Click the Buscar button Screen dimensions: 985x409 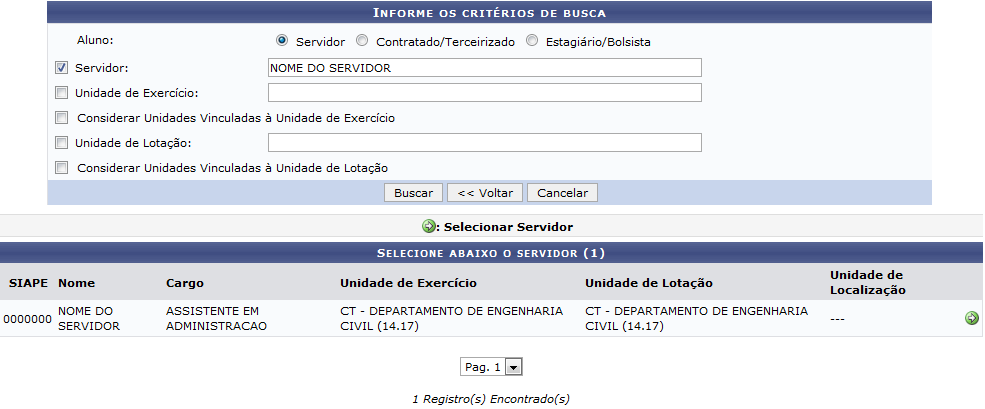(x=413, y=193)
